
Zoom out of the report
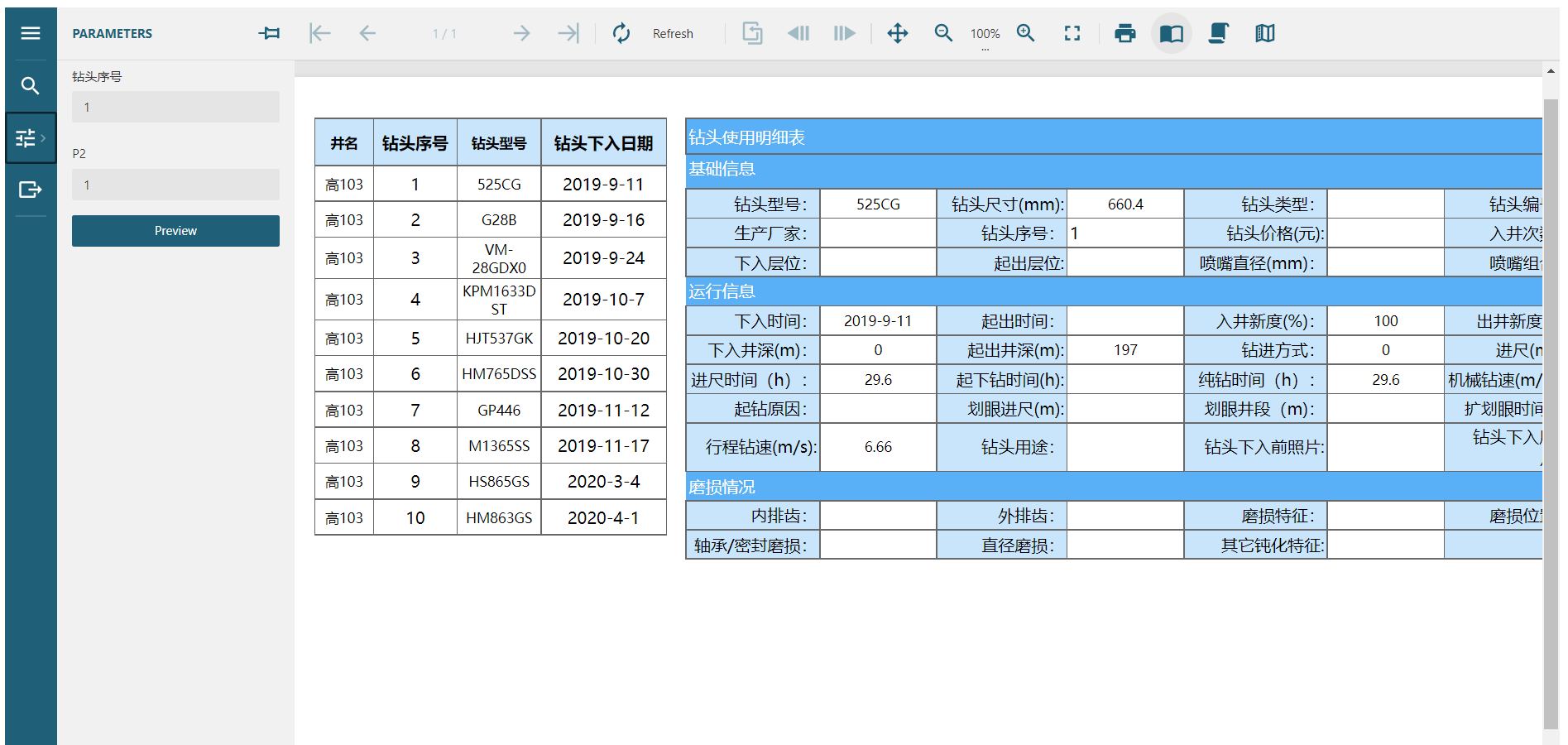click(x=943, y=33)
